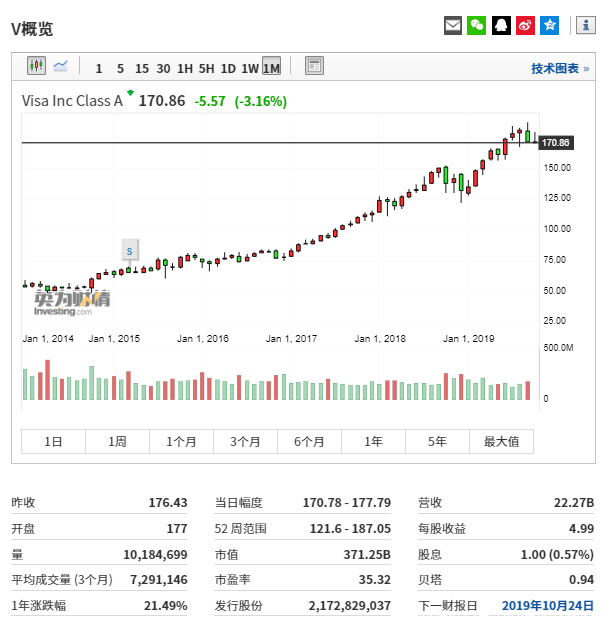
Task: Click 52 周范围 value 121.6 - 187.05
Action: [x=350, y=529]
